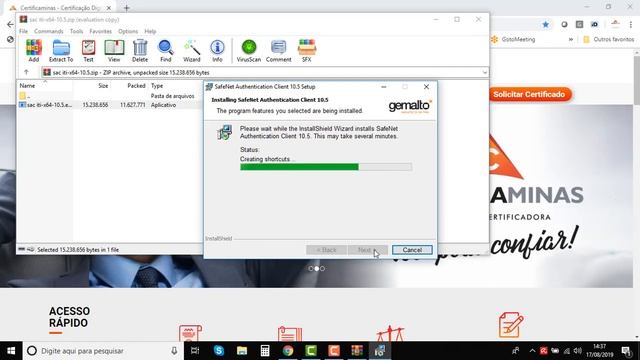Viewport: 640px width, 360px height.
Task: Open Chrome three-dot menu
Action: click(631, 24)
